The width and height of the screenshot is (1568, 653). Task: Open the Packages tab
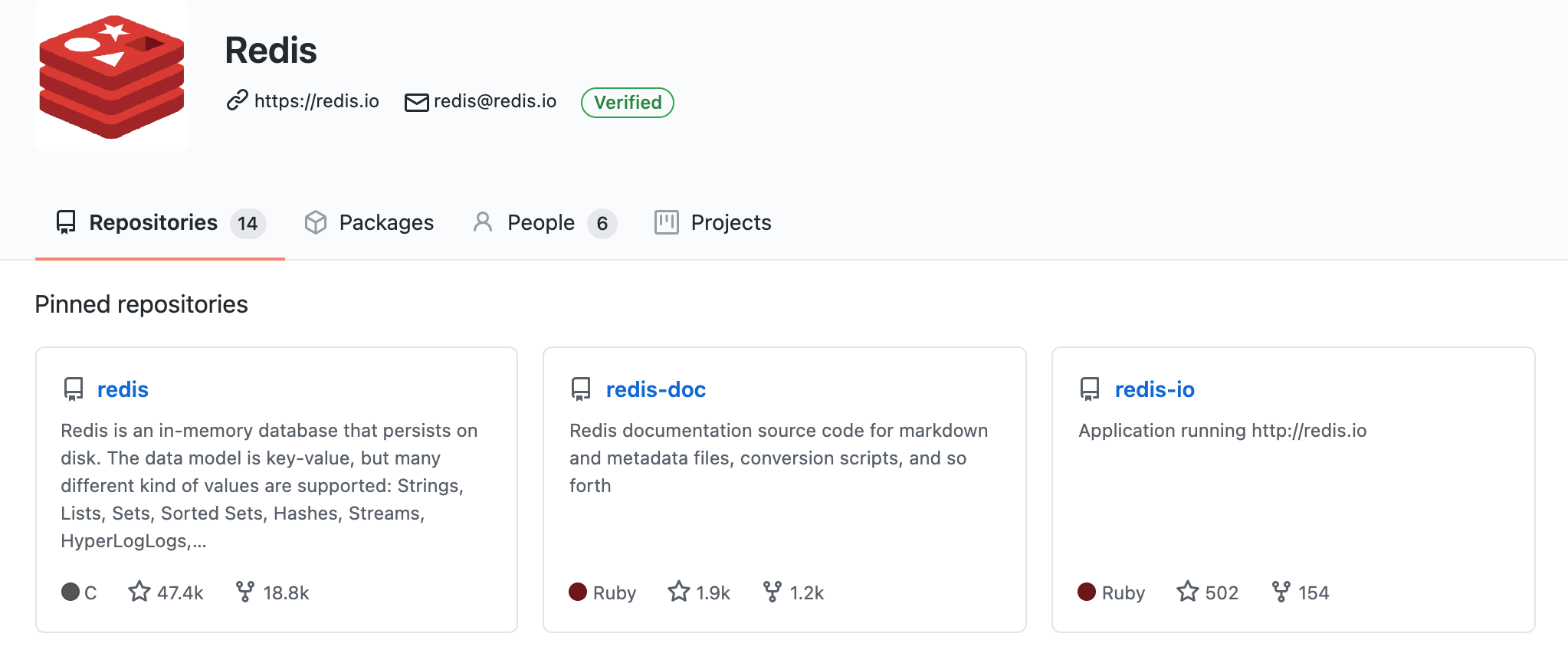point(369,223)
